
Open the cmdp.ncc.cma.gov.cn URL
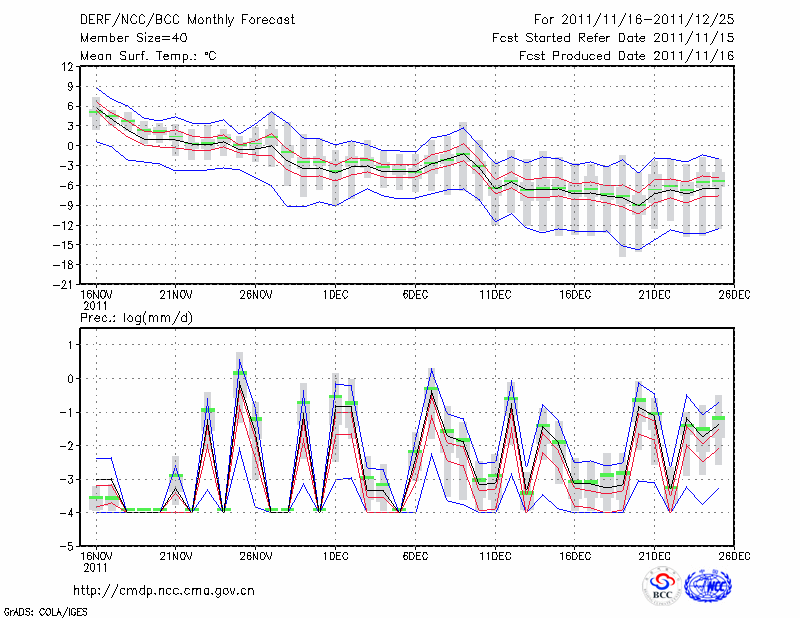[164, 591]
